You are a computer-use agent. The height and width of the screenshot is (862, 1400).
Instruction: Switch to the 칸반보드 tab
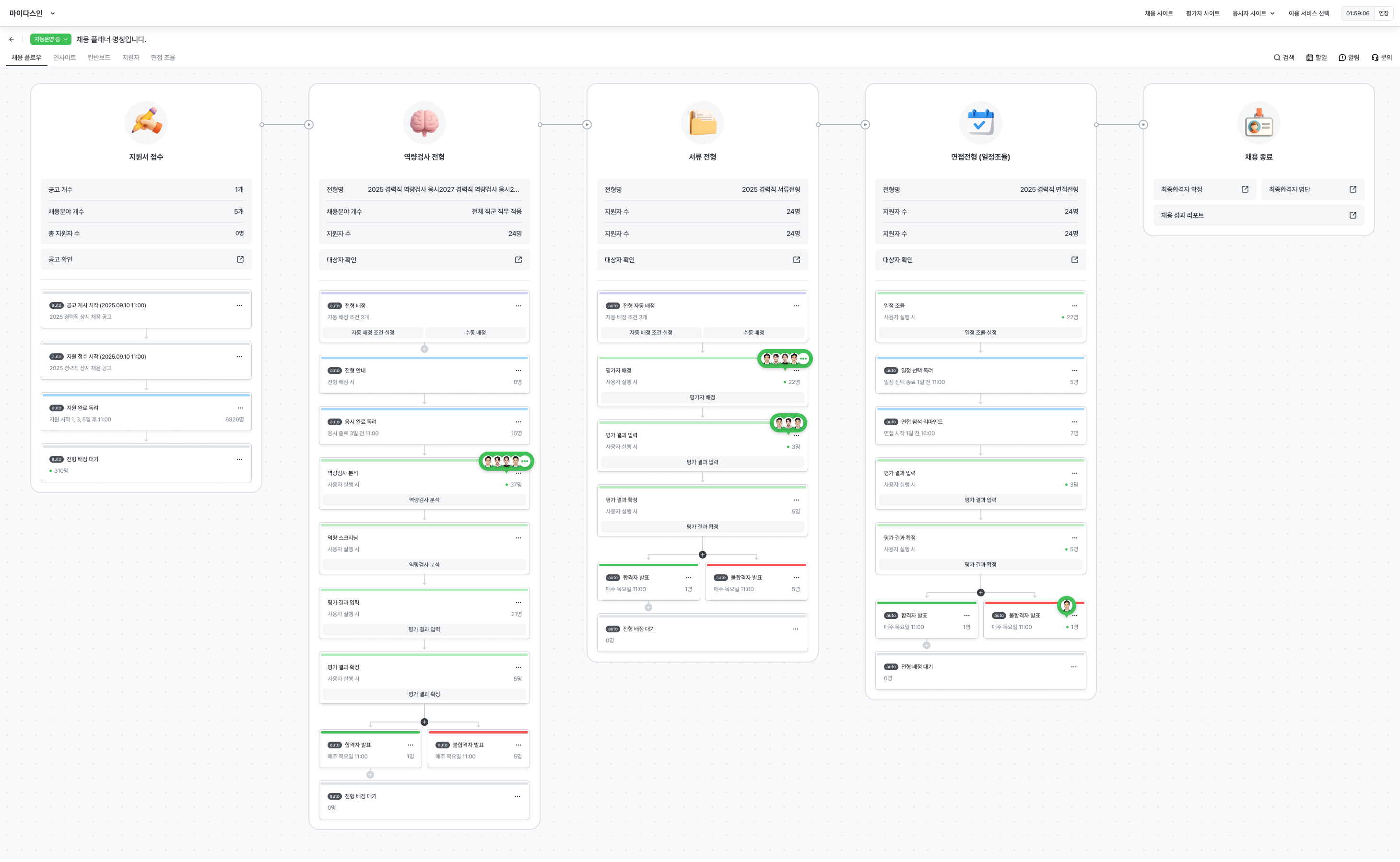coord(99,58)
